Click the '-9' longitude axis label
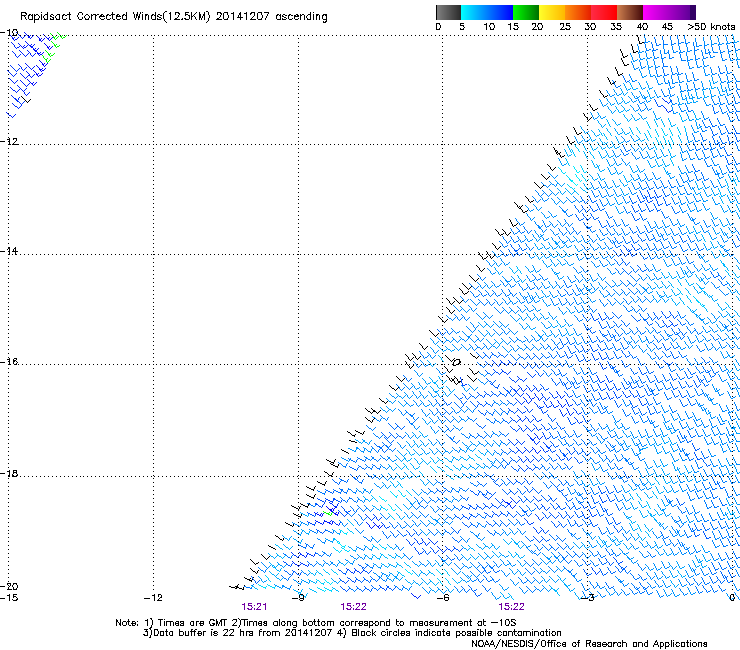The height and width of the screenshot is (650, 740). point(298,598)
